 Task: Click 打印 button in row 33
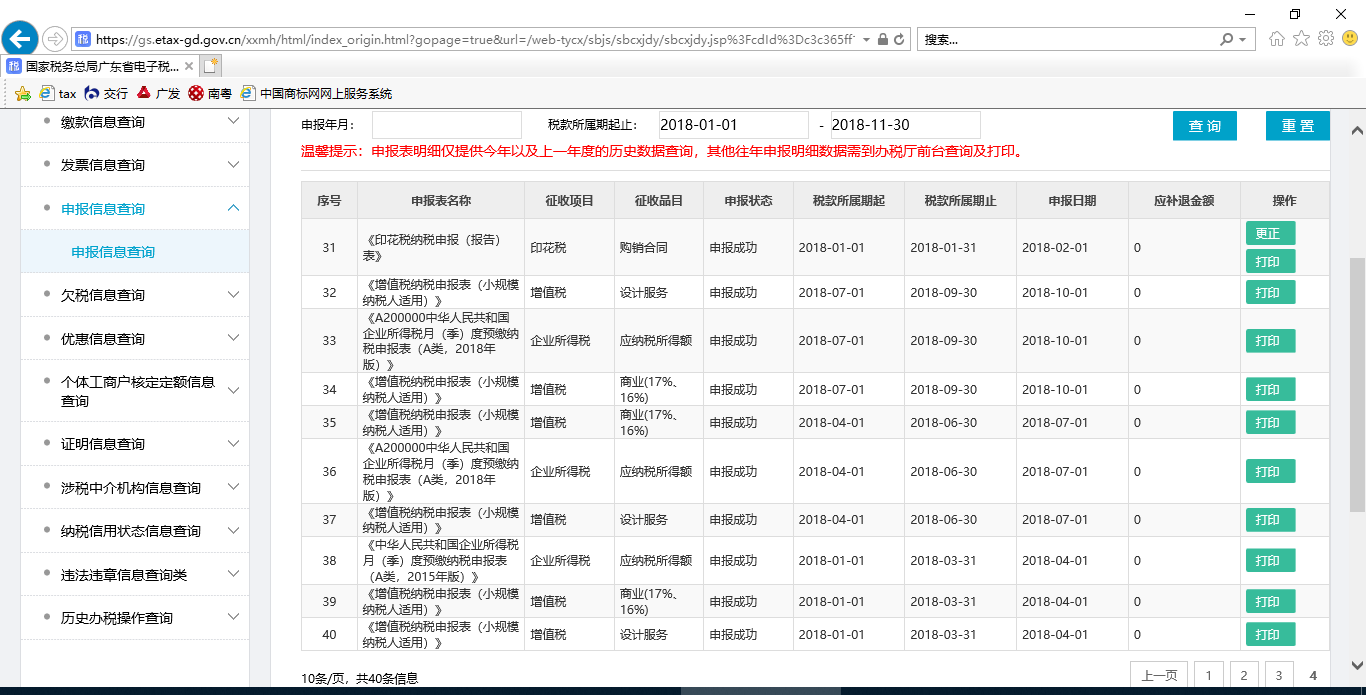pos(1270,341)
